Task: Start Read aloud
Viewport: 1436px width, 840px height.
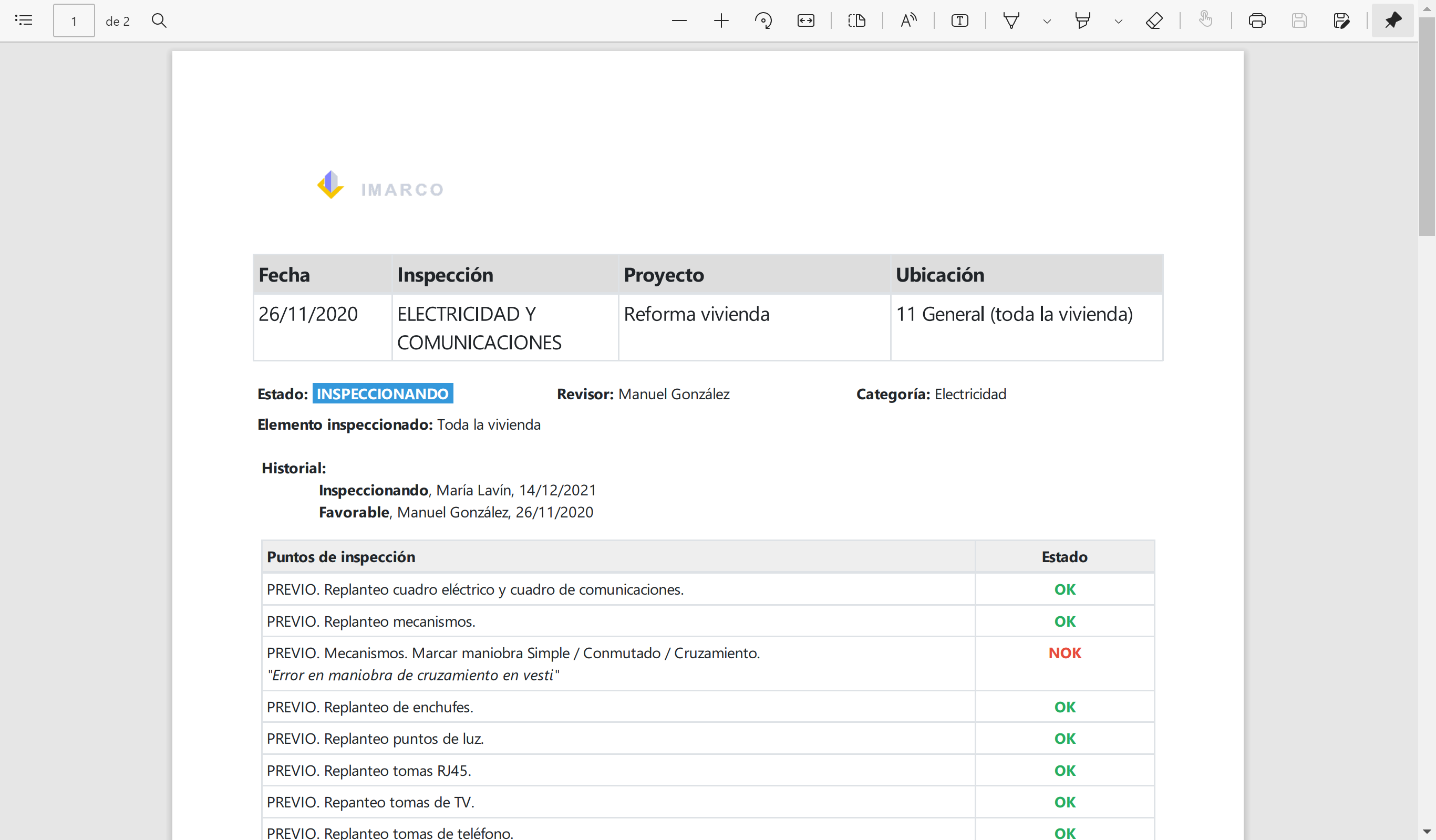Action: coord(908,20)
